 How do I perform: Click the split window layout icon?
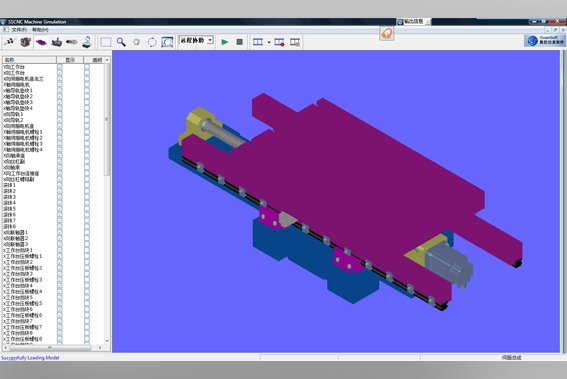pyautogui.click(x=258, y=42)
